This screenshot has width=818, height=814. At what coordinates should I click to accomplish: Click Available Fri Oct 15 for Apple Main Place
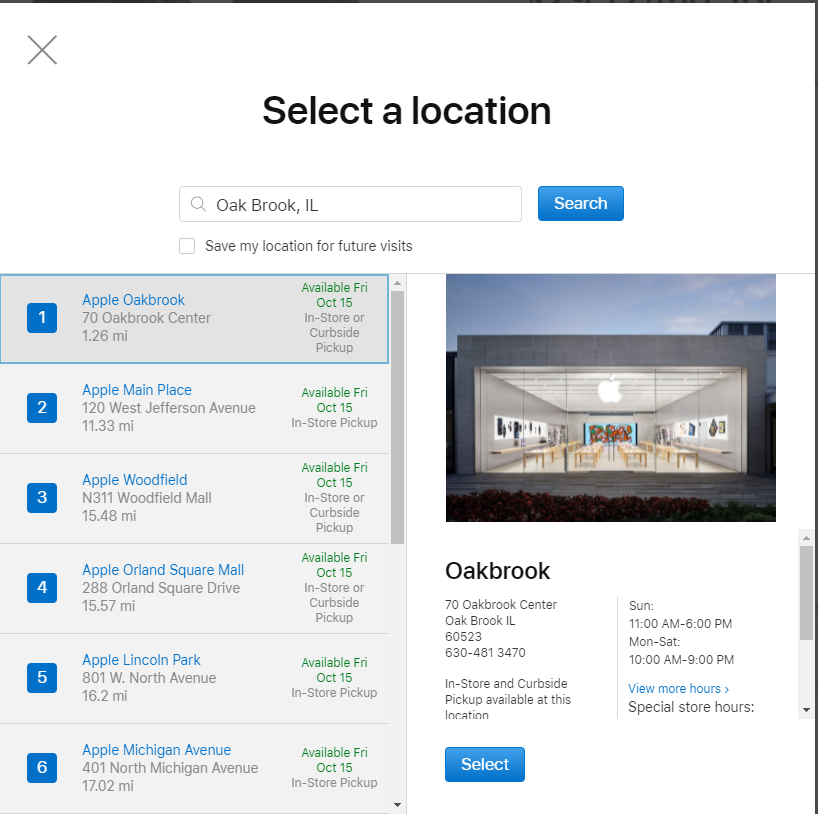(334, 400)
